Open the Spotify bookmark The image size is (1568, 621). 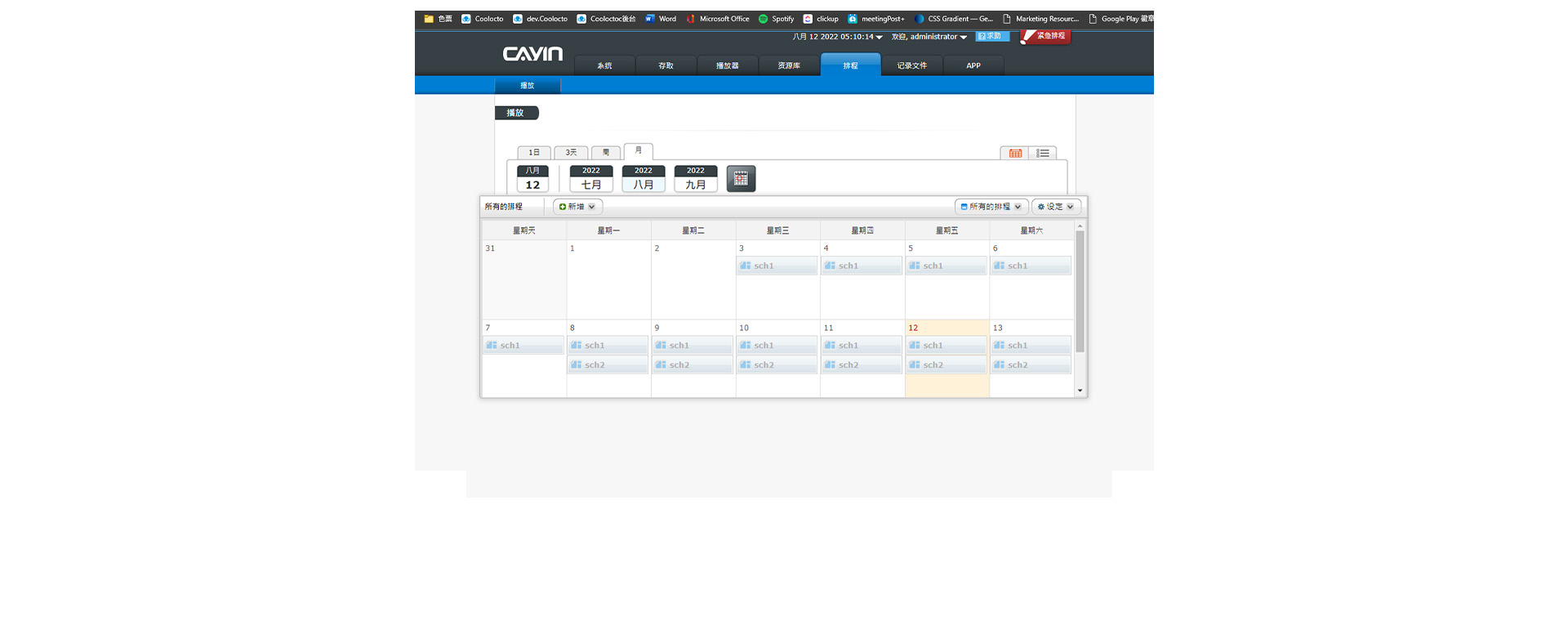(x=776, y=19)
